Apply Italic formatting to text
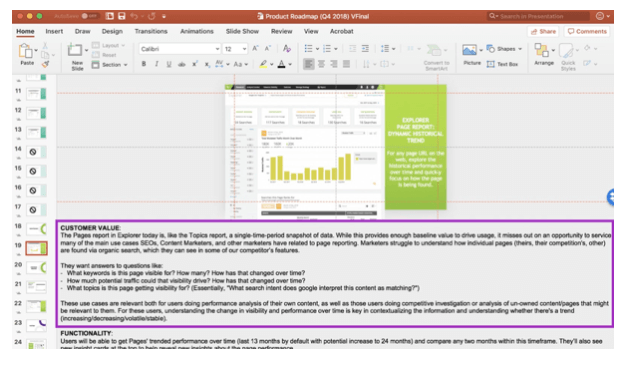 [156, 64]
